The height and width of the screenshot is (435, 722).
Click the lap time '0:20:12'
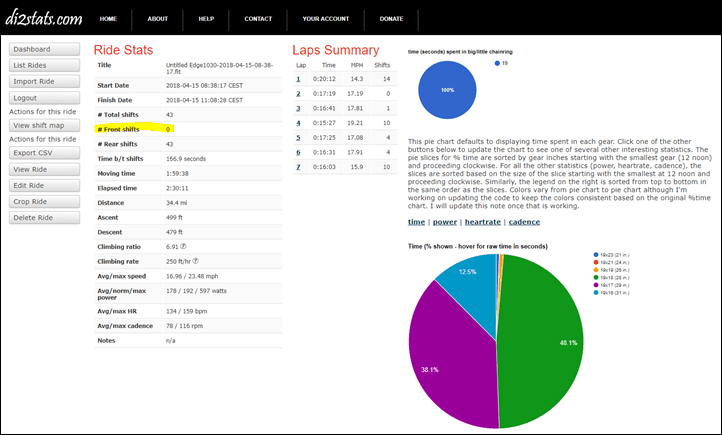pyautogui.click(x=324, y=79)
